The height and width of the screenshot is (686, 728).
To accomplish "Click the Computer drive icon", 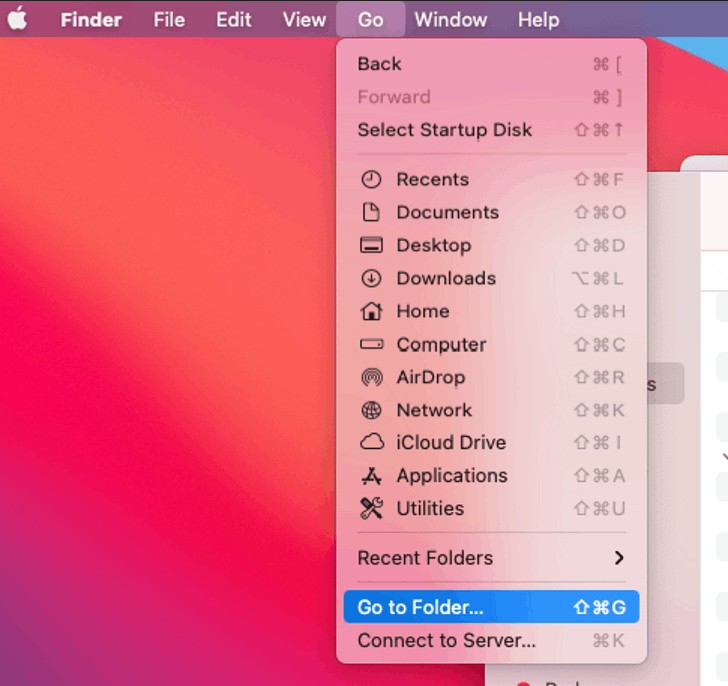I will [x=371, y=344].
